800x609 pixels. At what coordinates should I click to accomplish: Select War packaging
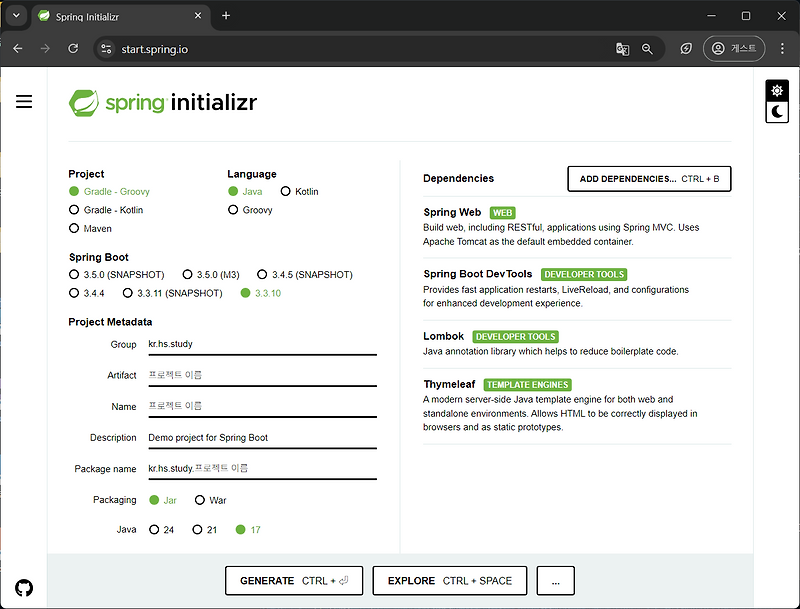tap(200, 499)
